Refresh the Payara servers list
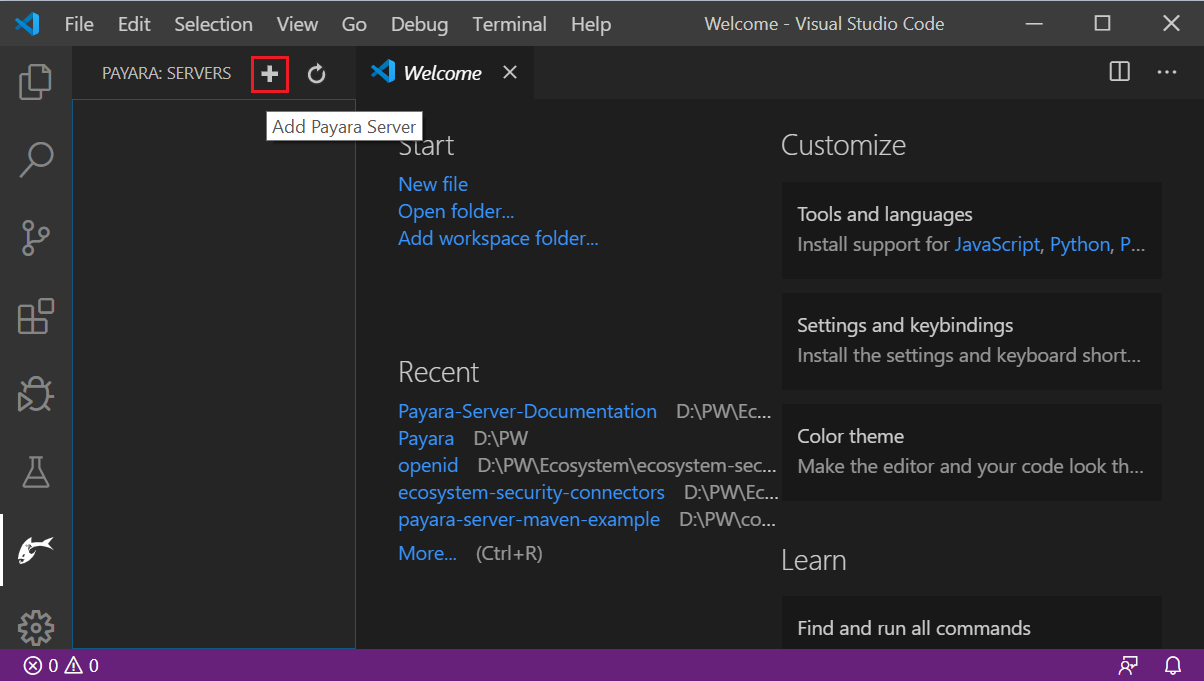The image size is (1204, 681). coord(317,74)
